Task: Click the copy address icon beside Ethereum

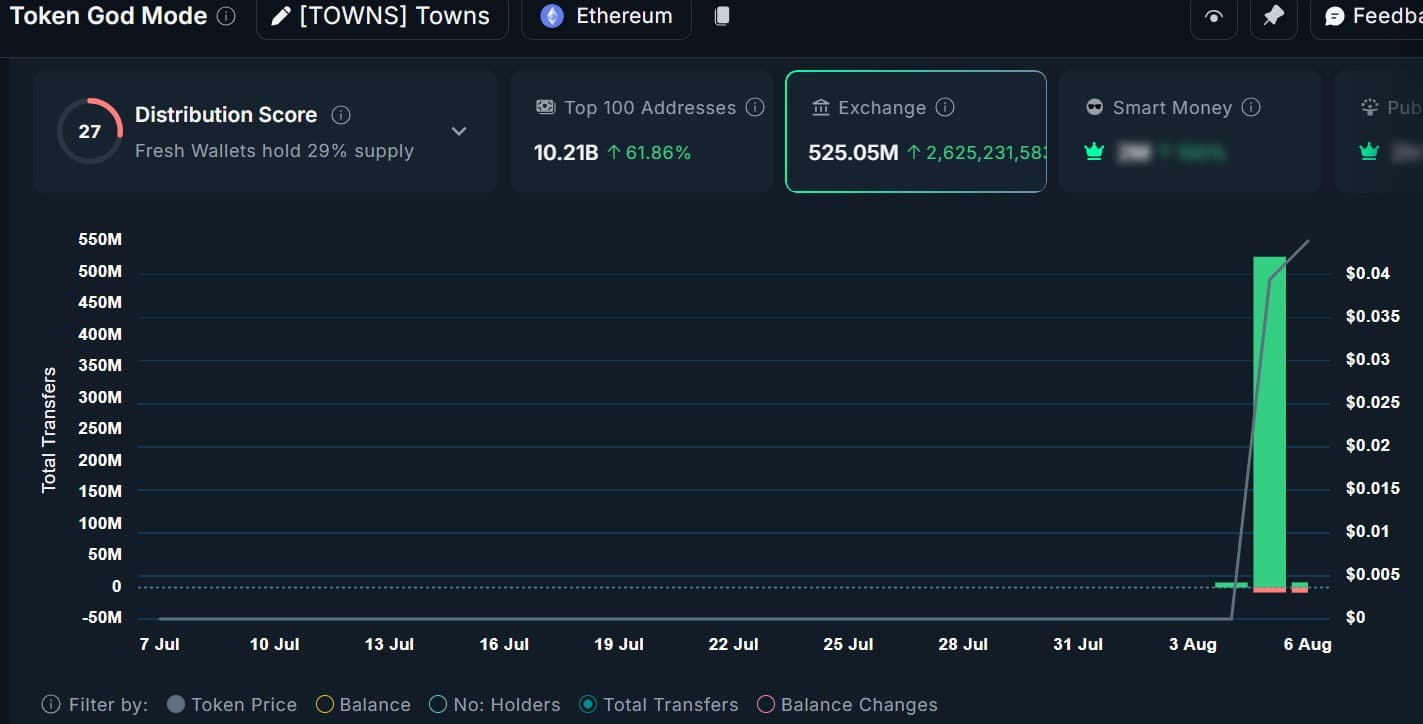Action: click(722, 16)
